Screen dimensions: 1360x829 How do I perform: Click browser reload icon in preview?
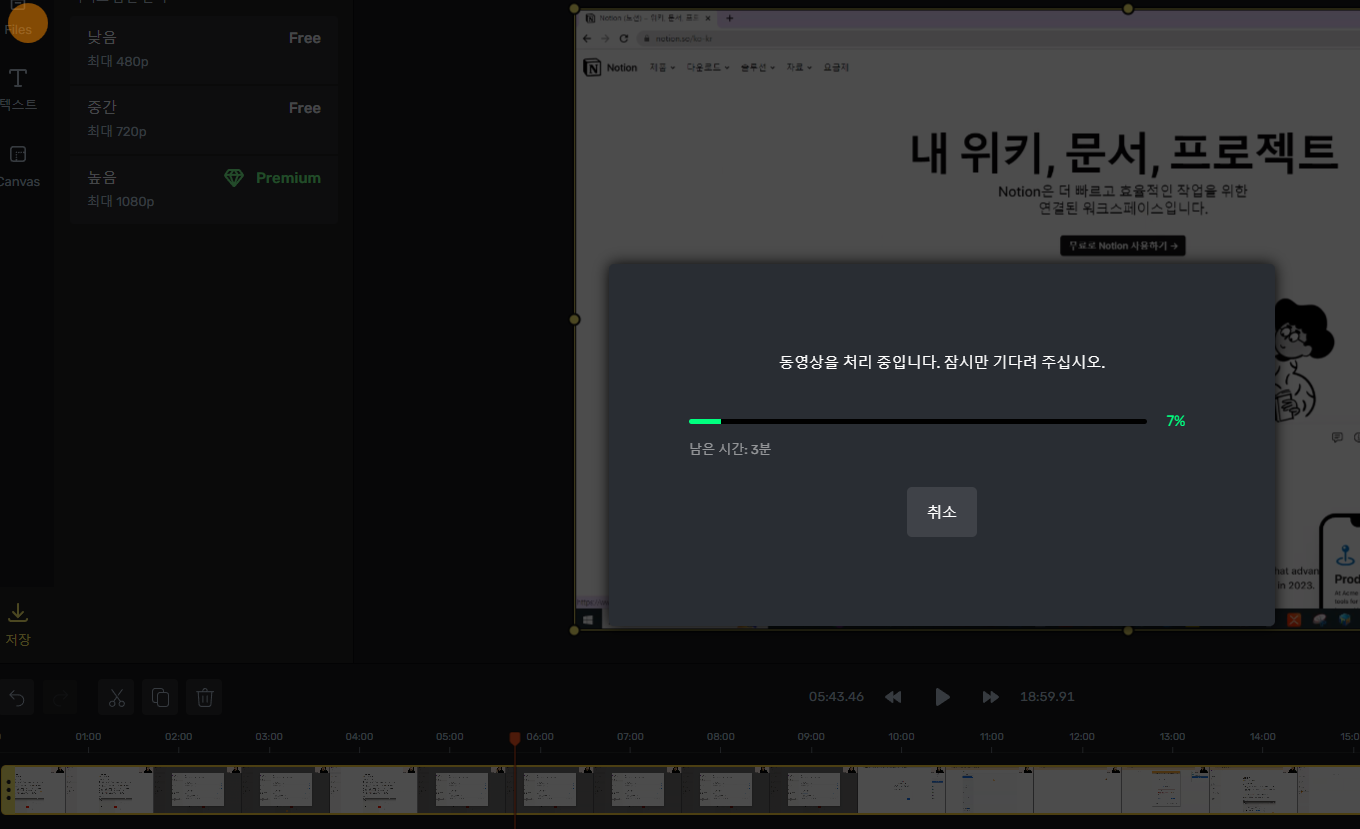(x=624, y=38)
